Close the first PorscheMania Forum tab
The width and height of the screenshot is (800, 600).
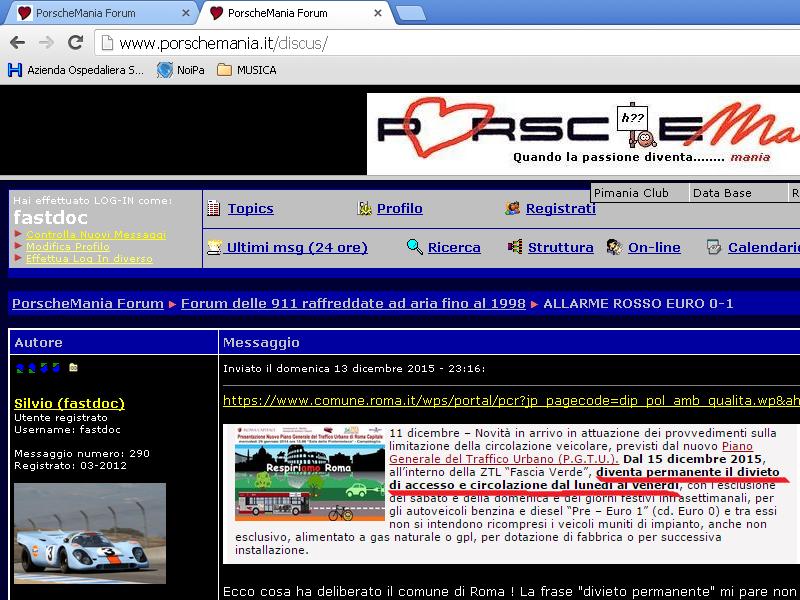pos(186,13)
